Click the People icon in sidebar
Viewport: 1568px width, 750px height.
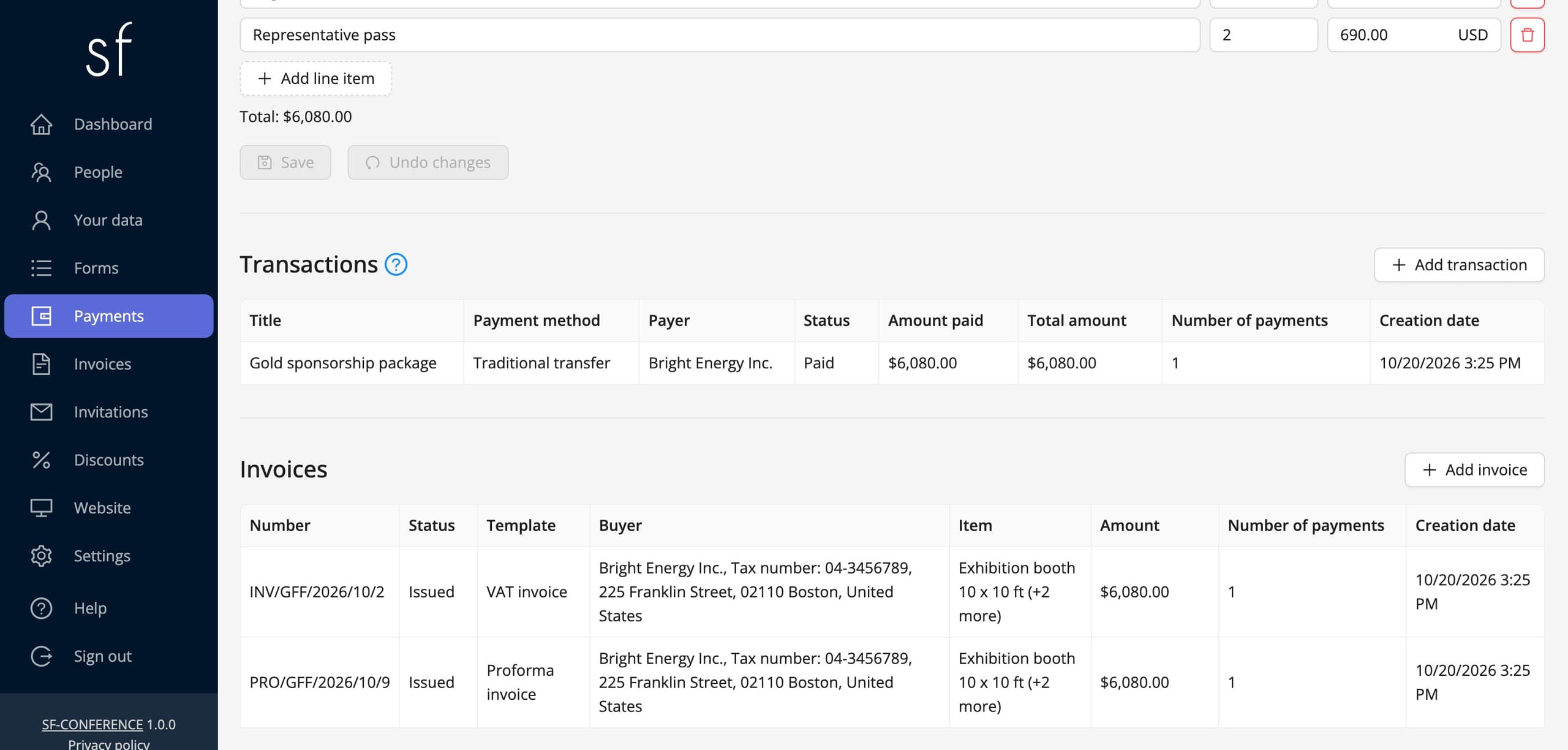(x=41, y=172)
